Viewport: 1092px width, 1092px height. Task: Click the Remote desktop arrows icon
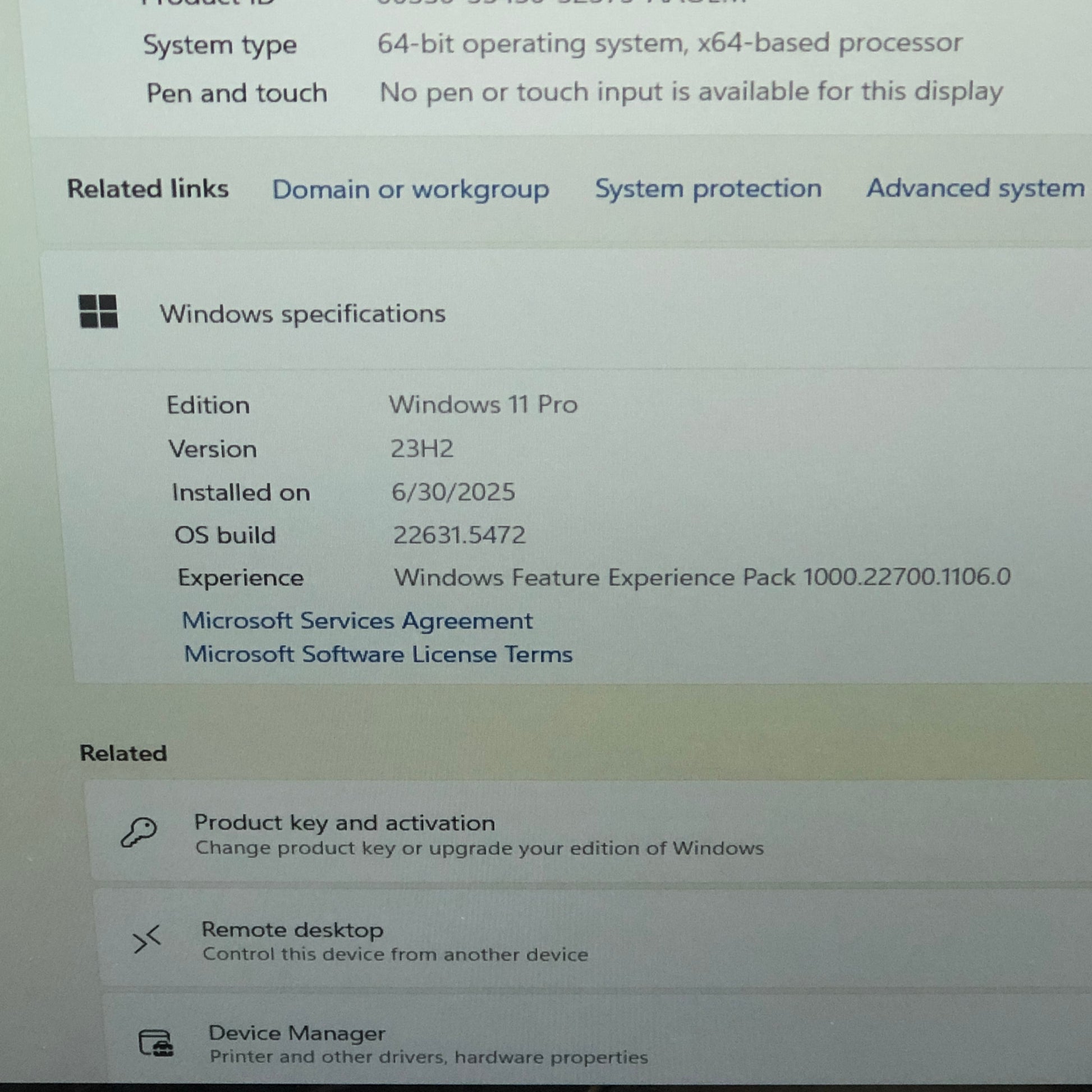(x=147, y=939)
